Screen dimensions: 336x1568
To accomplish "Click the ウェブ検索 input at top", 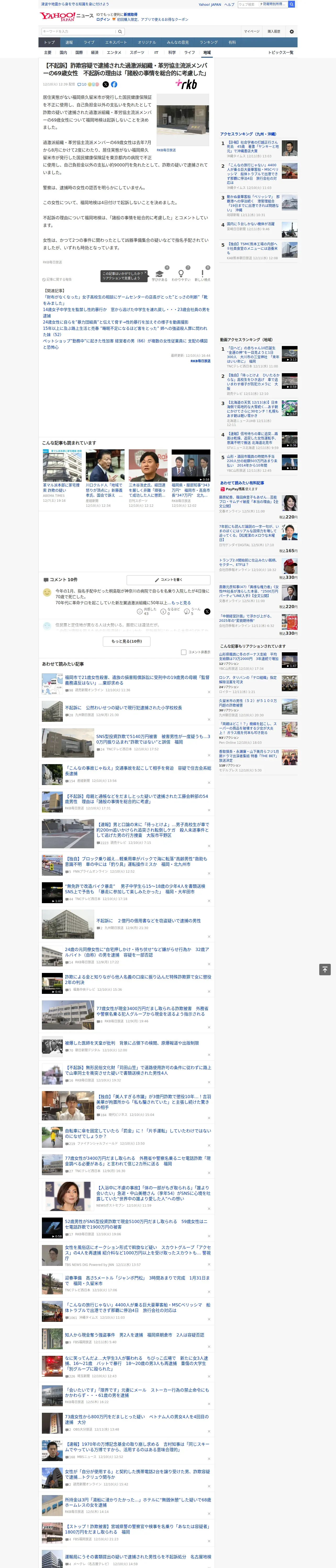I will (x=248, y=4).
